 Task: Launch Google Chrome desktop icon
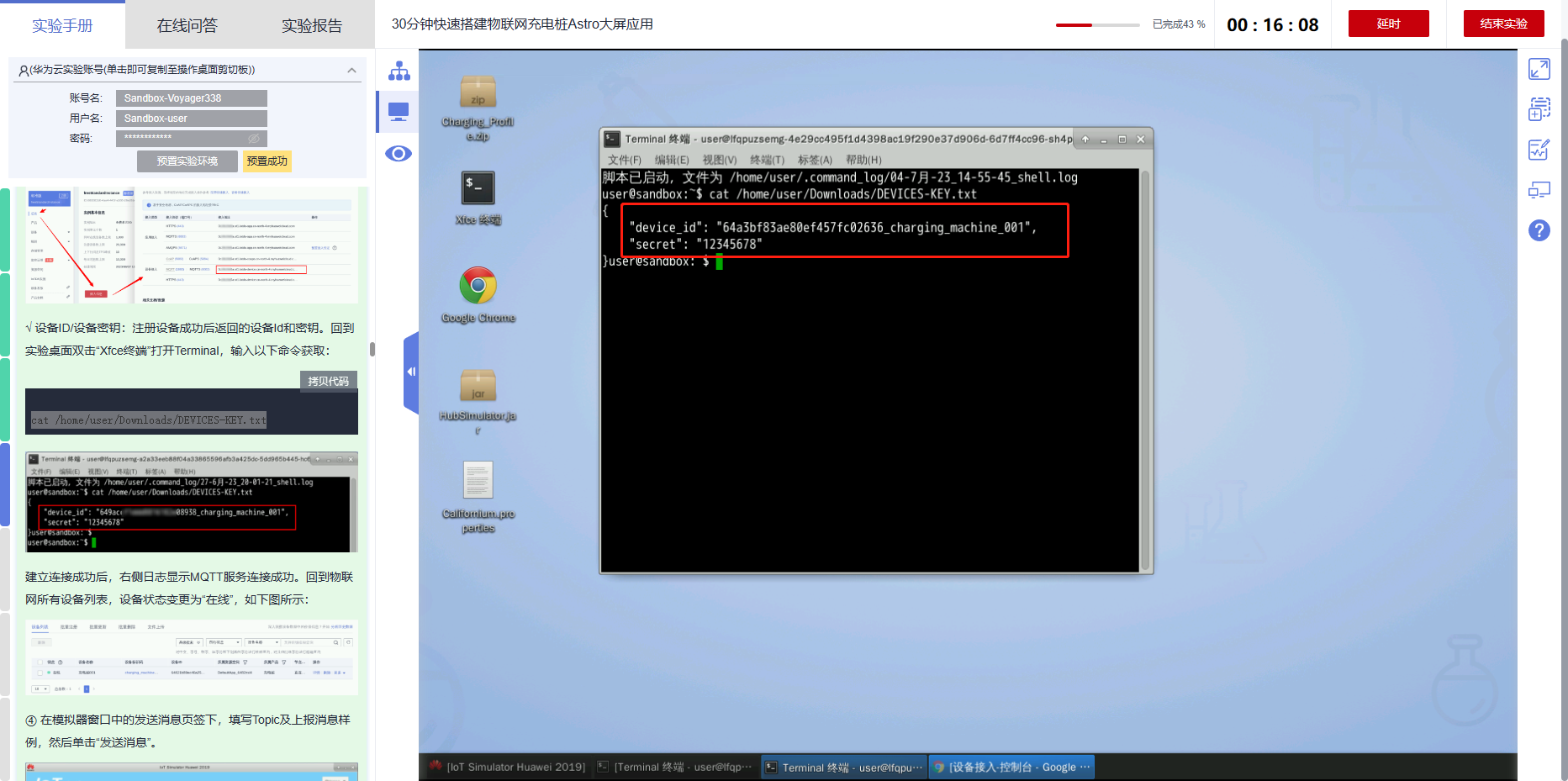(x=478, y=295)
